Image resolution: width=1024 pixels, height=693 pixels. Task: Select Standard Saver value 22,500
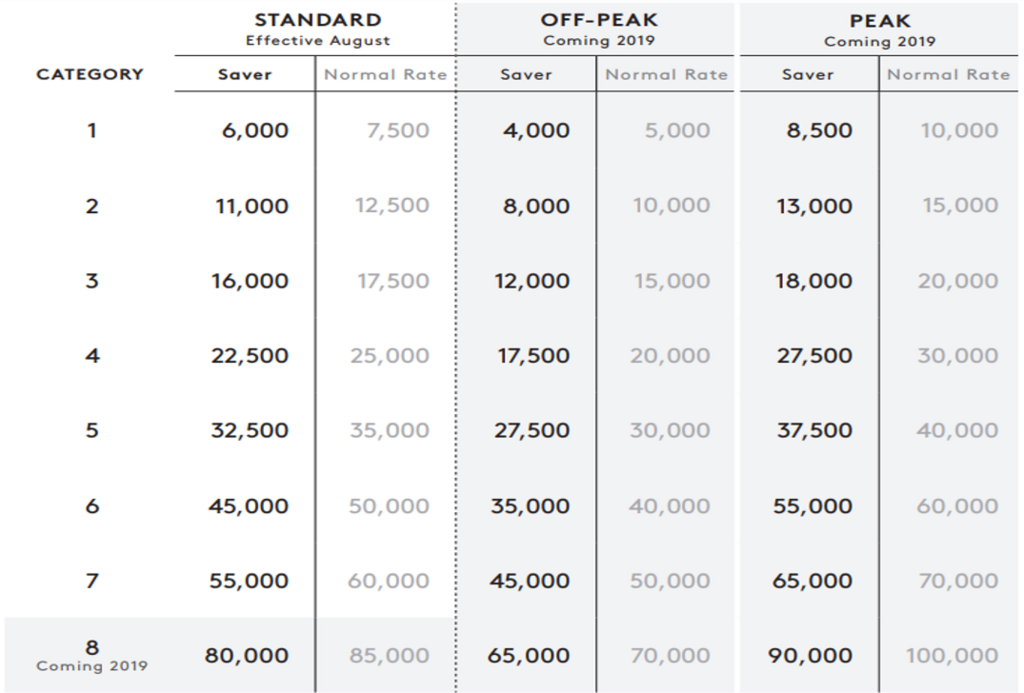coord(249,356)
